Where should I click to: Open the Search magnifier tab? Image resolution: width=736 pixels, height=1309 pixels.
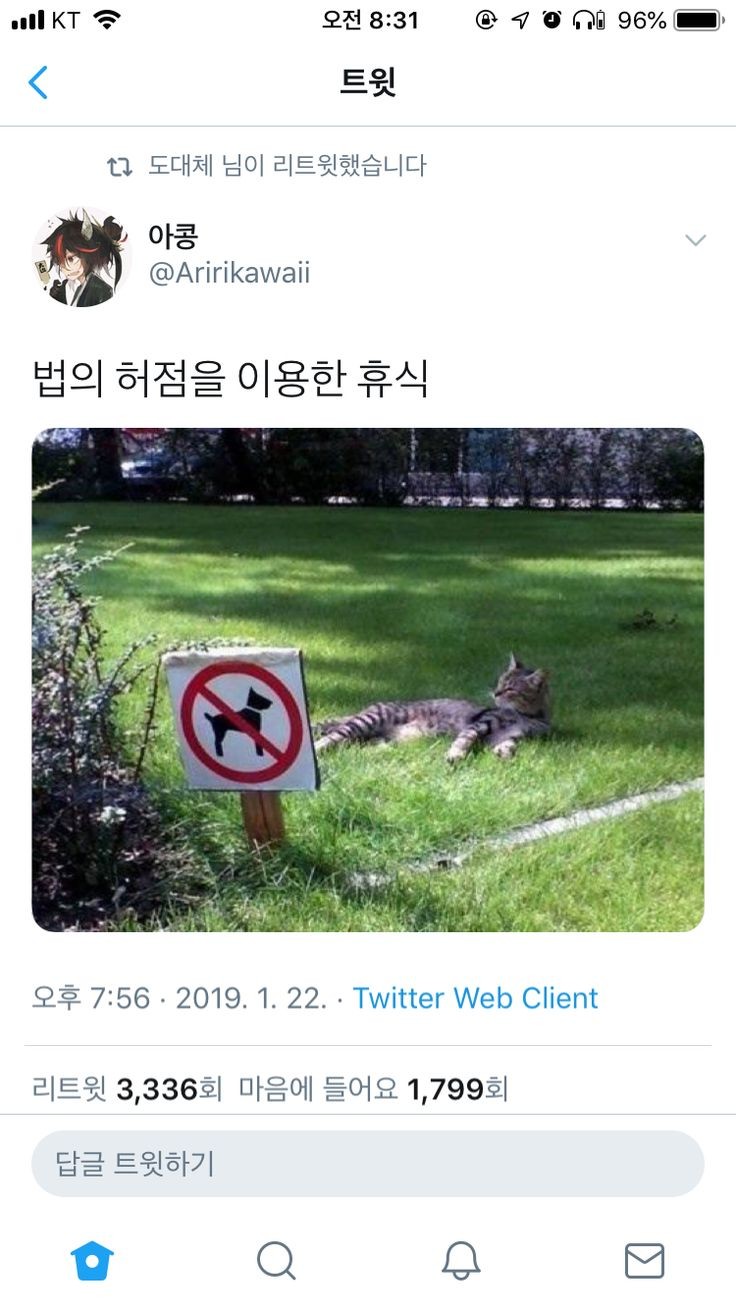tap(276, 1261)
